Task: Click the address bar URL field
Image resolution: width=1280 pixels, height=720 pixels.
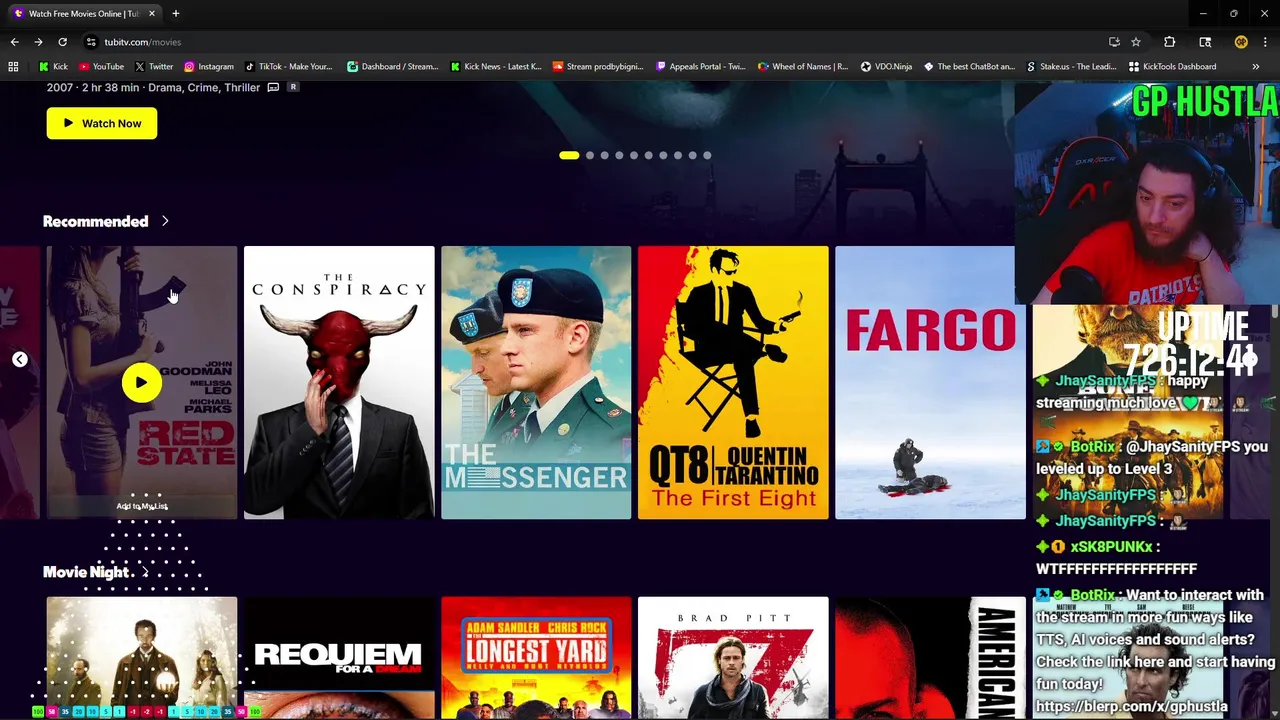Action: pos(590,42)
